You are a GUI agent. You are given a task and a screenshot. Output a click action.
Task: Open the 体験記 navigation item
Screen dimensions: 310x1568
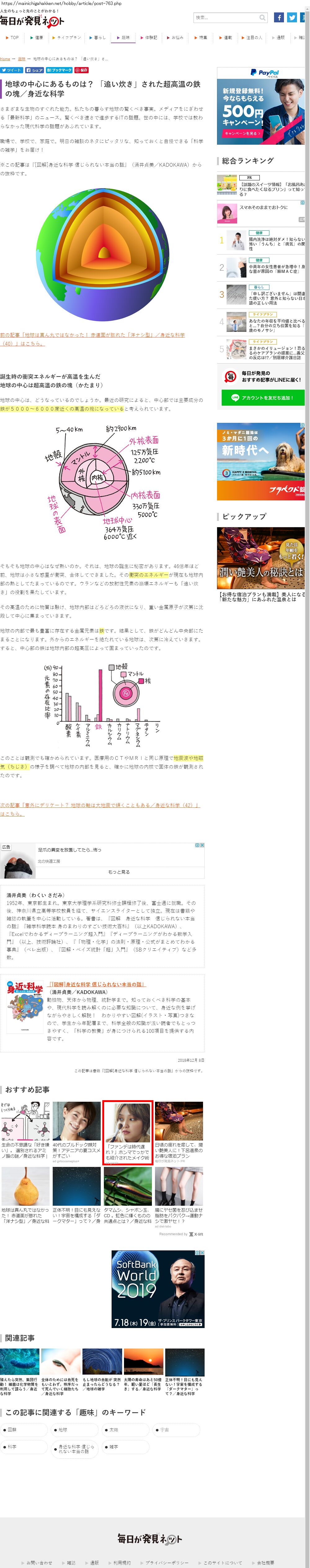click(149, 38)
